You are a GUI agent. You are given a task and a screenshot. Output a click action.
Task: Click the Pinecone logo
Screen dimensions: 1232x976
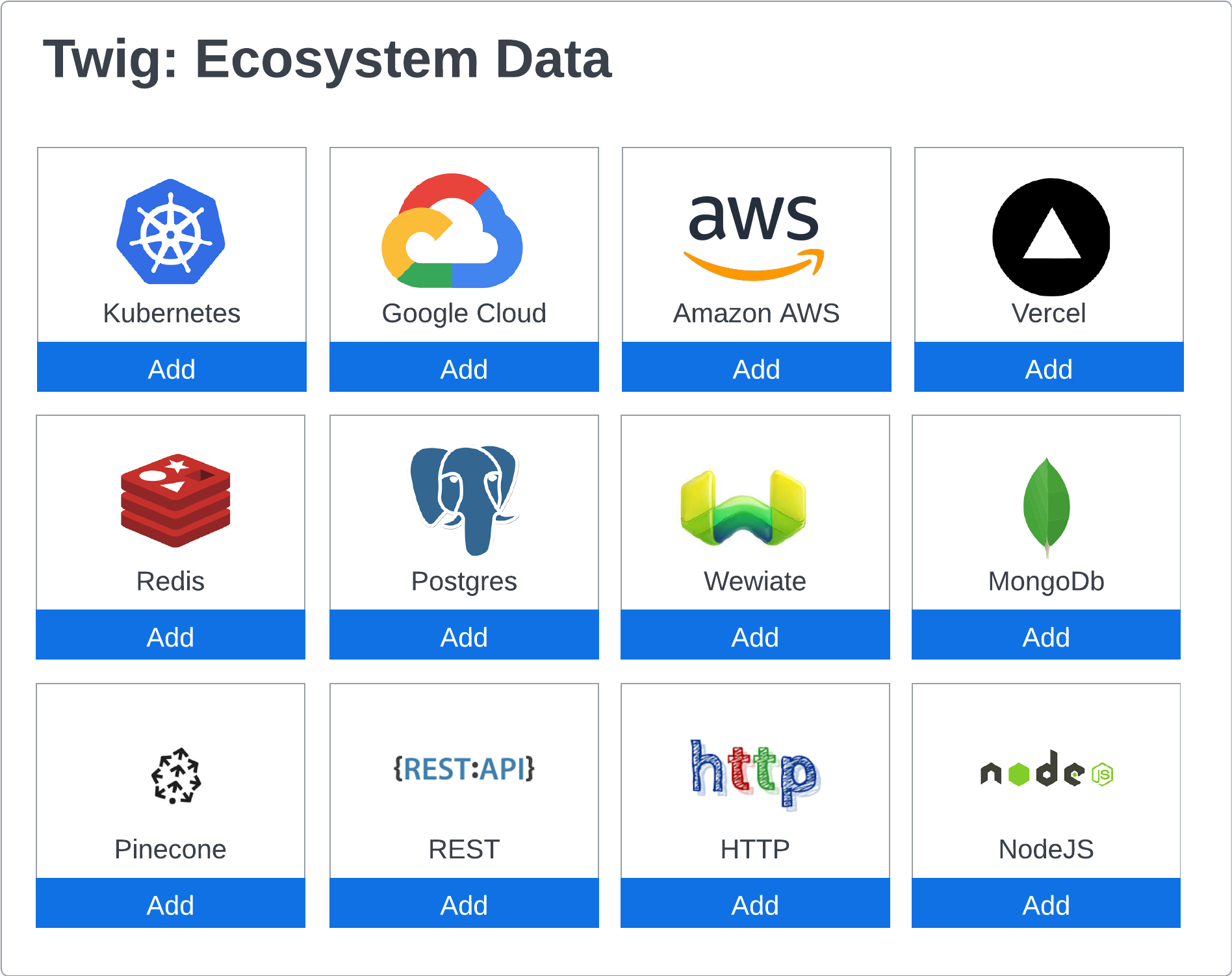(175, 776)
